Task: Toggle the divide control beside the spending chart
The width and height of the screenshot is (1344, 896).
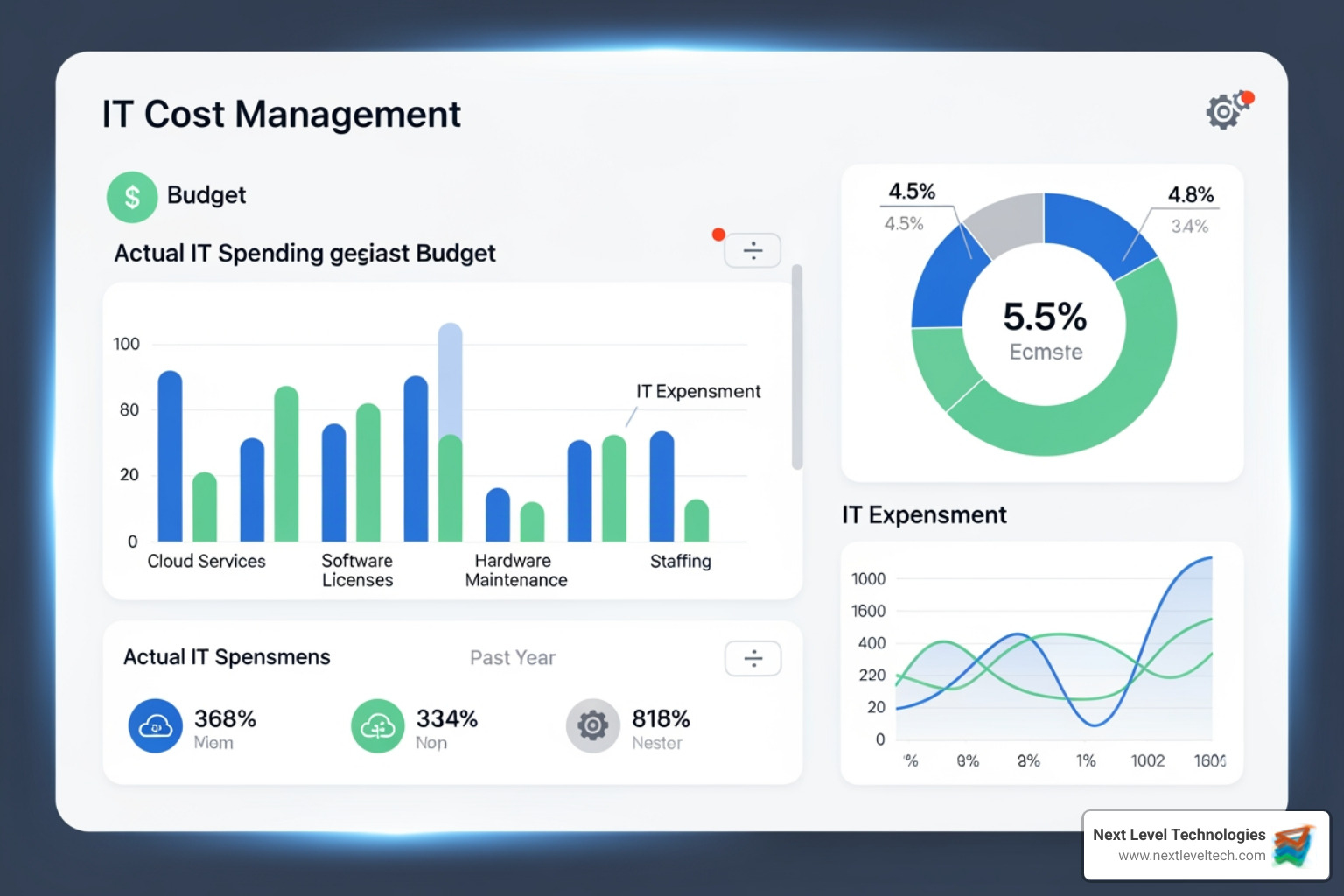Action: click(x=752, y=250)
